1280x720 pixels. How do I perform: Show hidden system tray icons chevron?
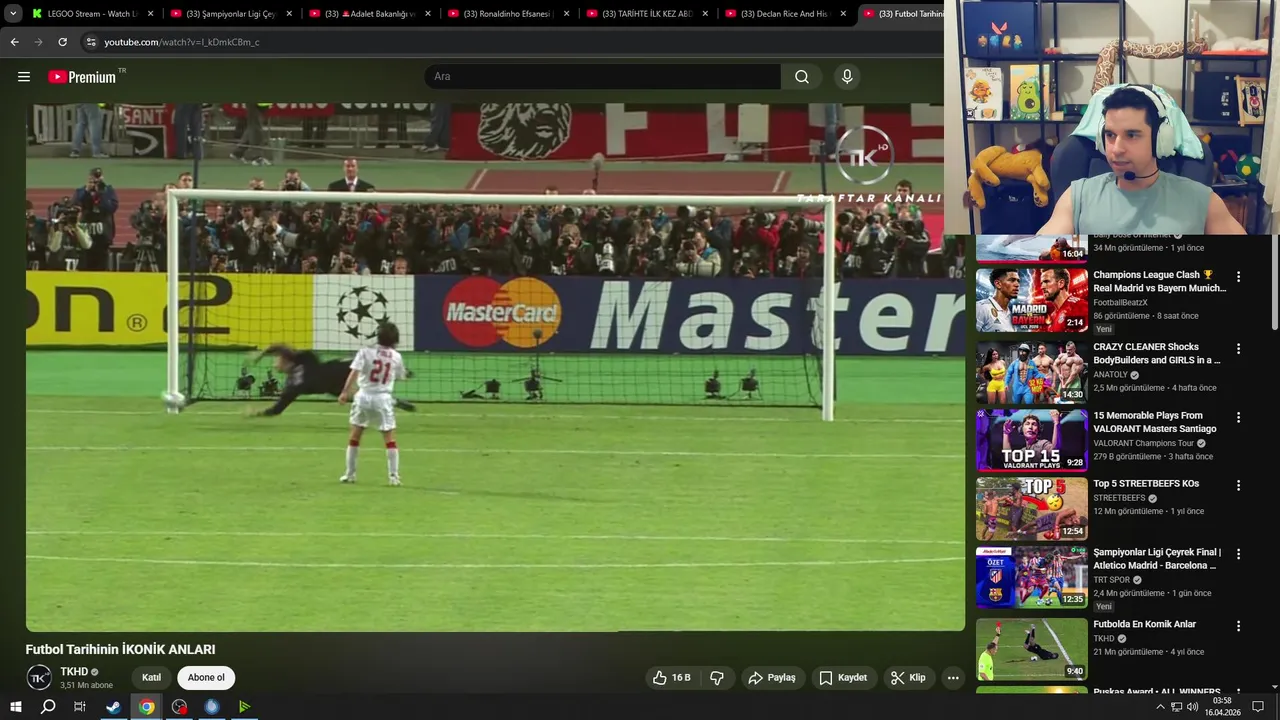1160,707
